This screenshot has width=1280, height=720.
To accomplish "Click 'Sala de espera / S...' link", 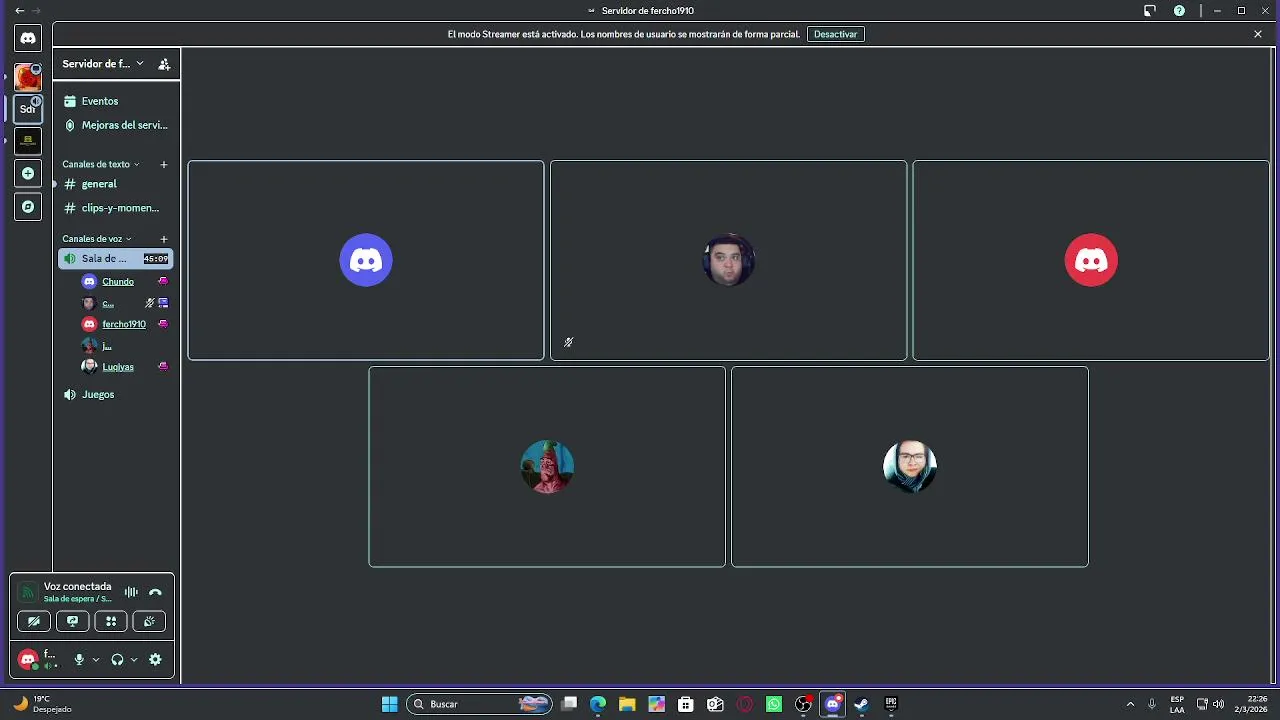I will (x=77, y=599).
